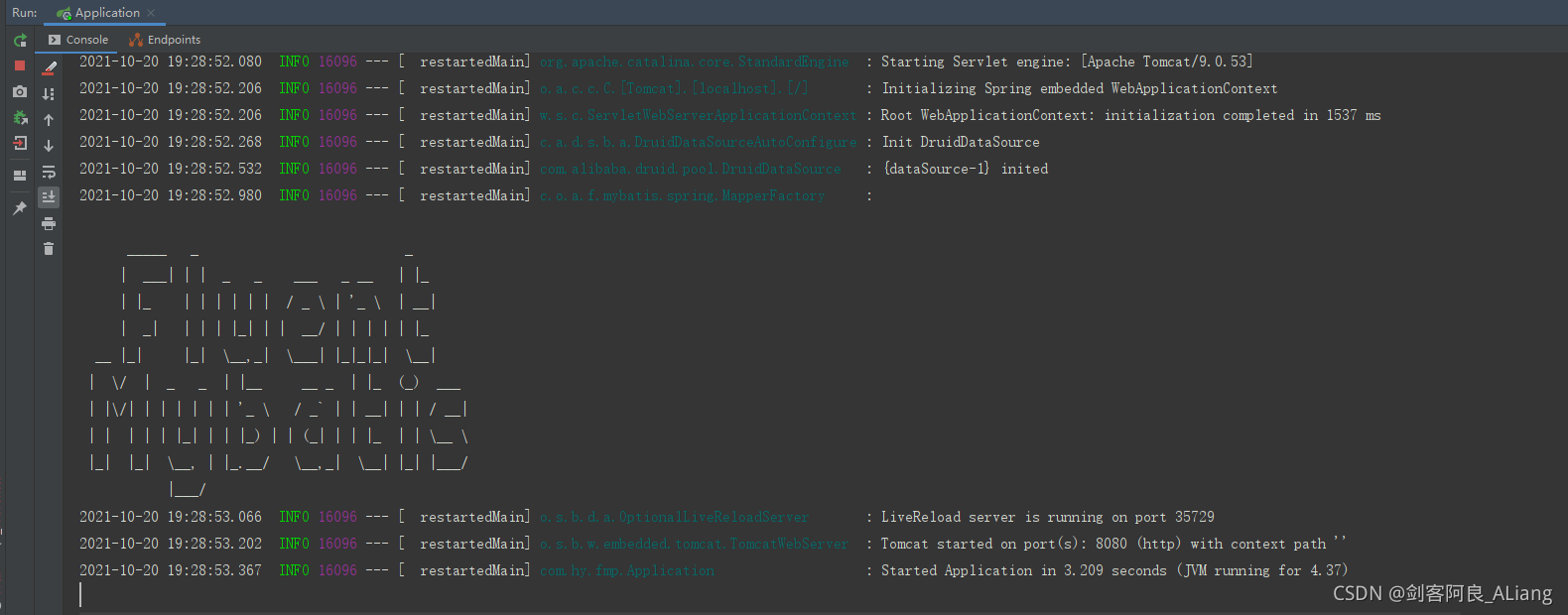This screenshot has height=615, width=1568.
Task: Click the timestamp '2021-10-20 19:28:52.080'
Action: pyautogui.click(x=171, y=61)
